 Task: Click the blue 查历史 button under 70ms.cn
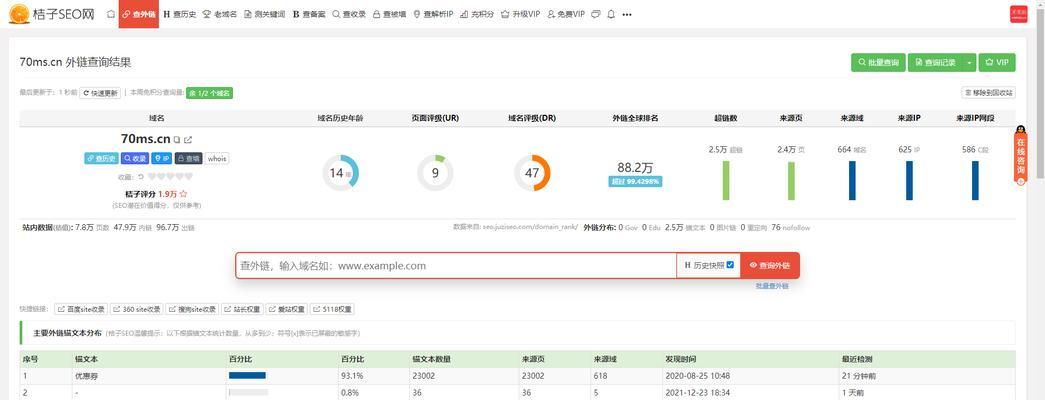tap(101, 159)
